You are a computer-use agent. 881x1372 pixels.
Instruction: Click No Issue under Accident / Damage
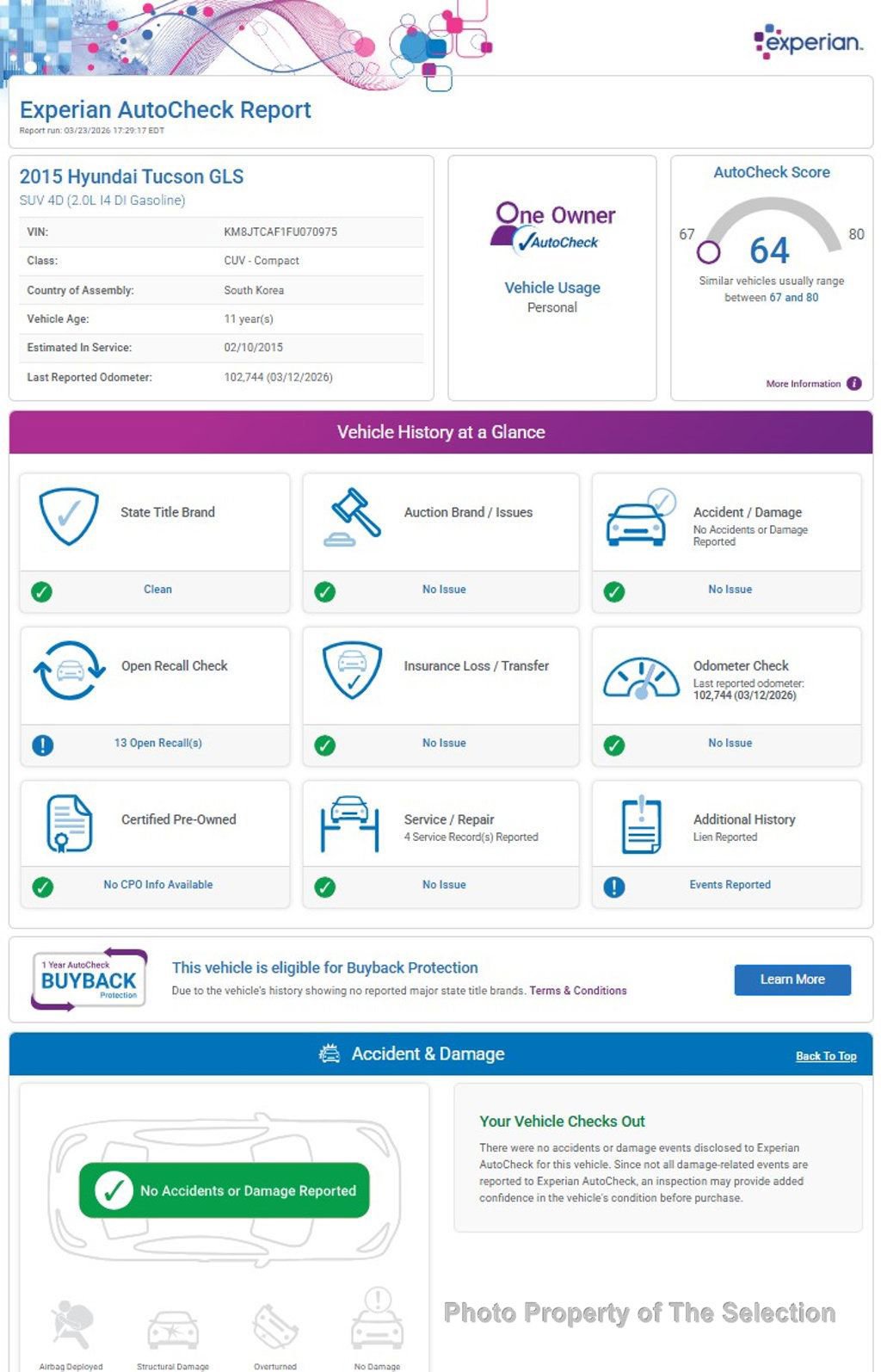pyautogui.click(x=730, y=590)
